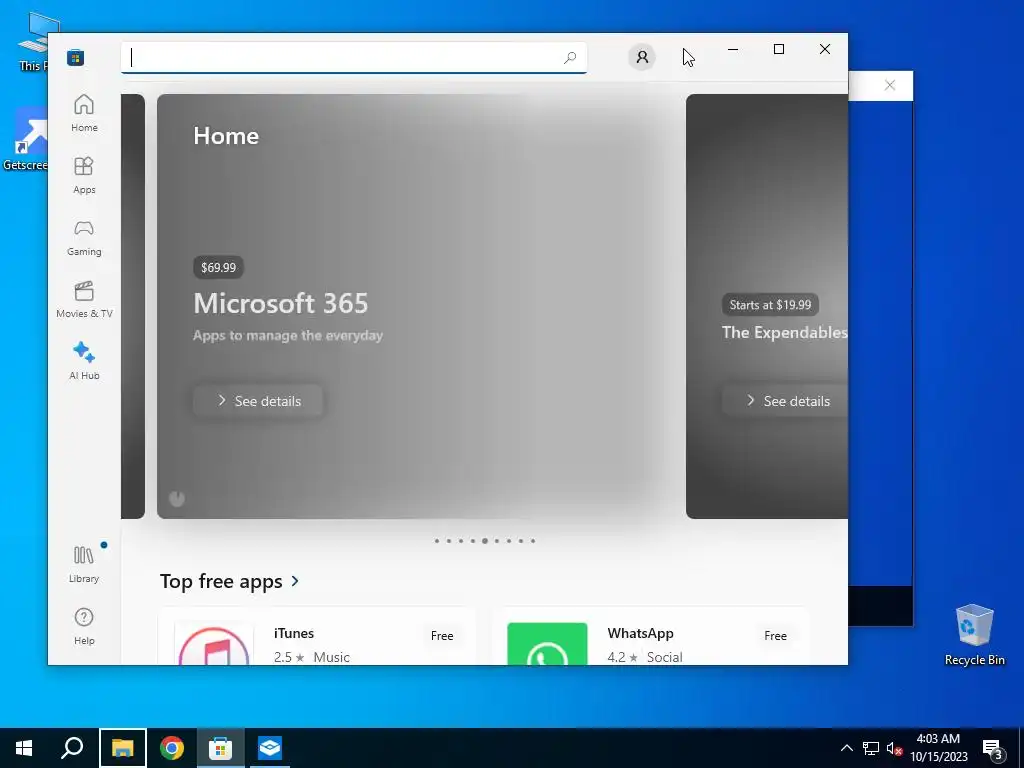Open Help in the sidebar
The image size is (1024, 768).
point(84,626)
